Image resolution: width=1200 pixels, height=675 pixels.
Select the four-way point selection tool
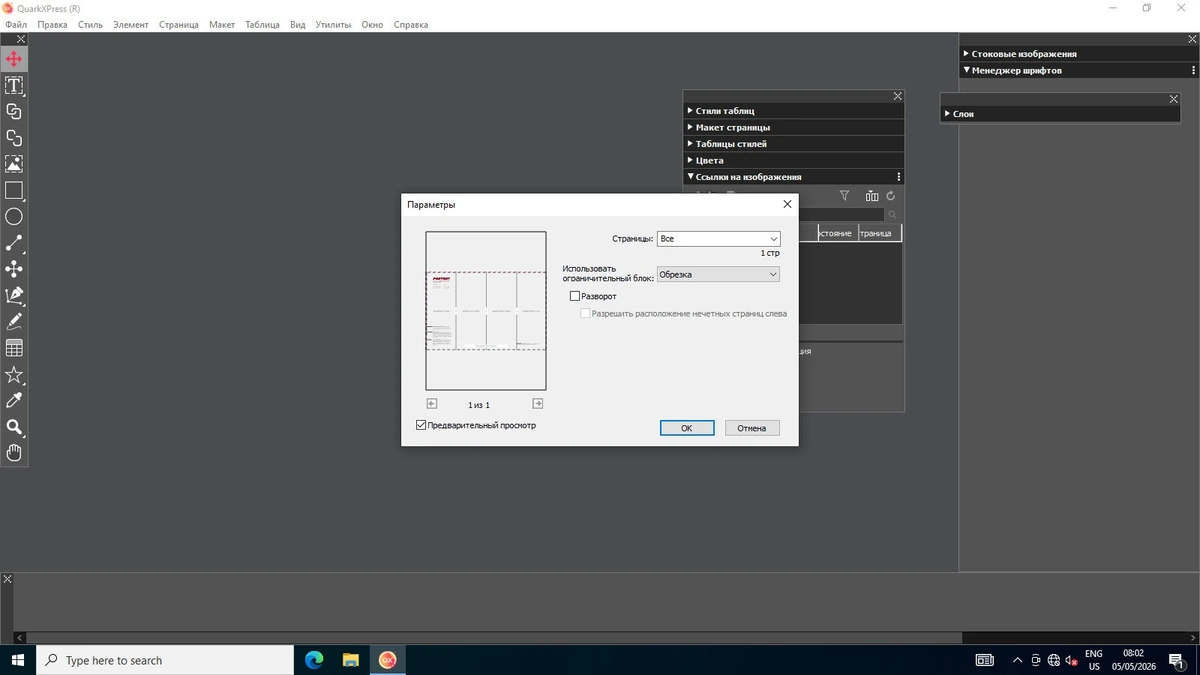click(x=14, y=269)
